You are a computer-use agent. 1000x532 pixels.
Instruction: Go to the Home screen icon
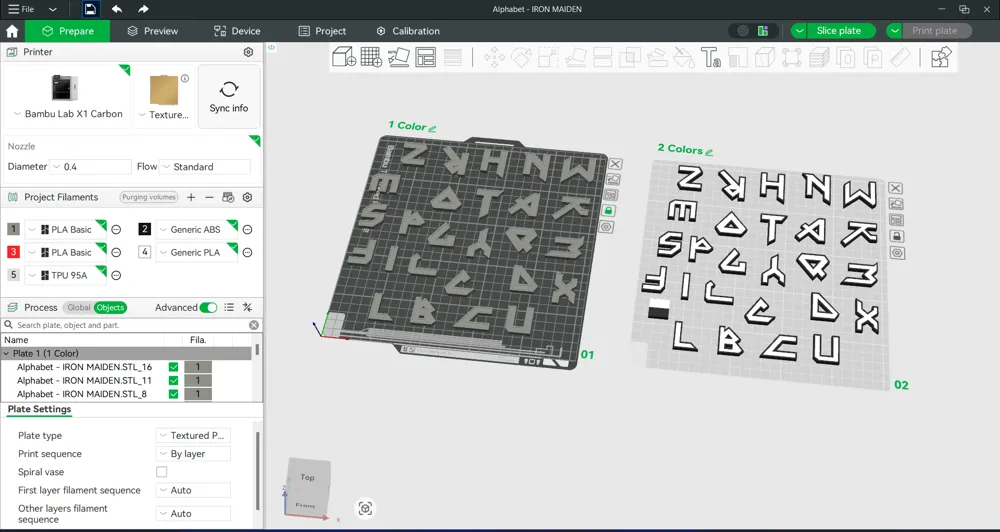pyautogui.click(x=11, y=31)
